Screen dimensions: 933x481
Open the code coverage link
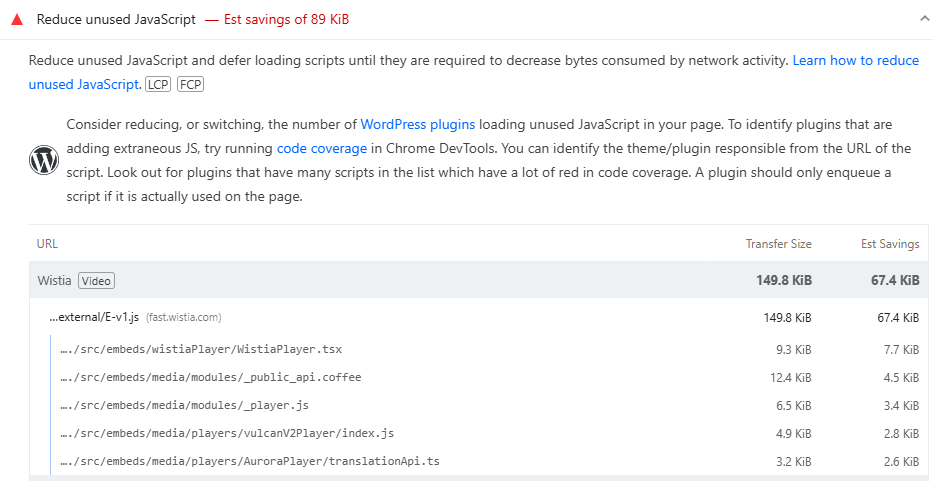[x=322, y=148]
